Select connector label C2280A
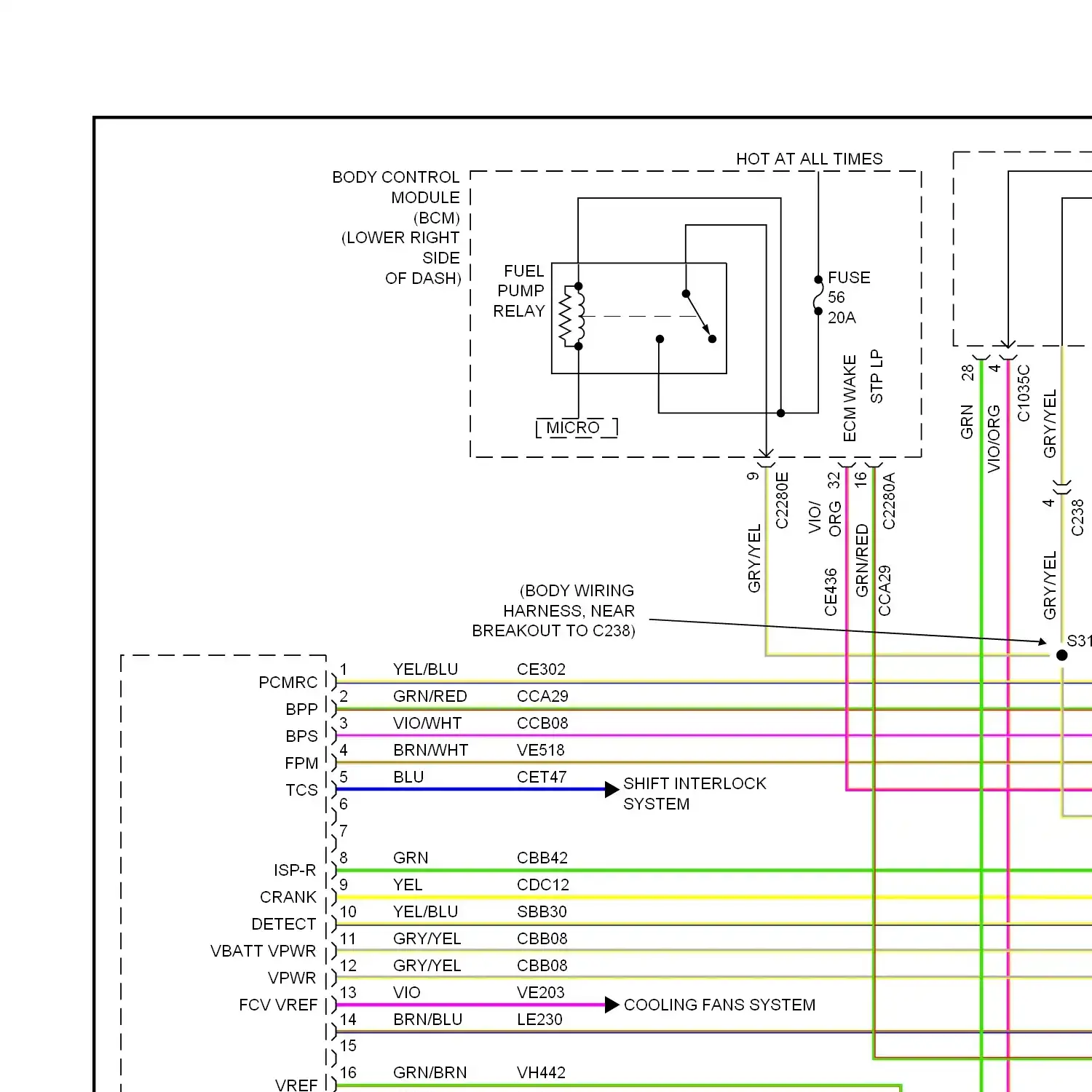 coord(889,501)
